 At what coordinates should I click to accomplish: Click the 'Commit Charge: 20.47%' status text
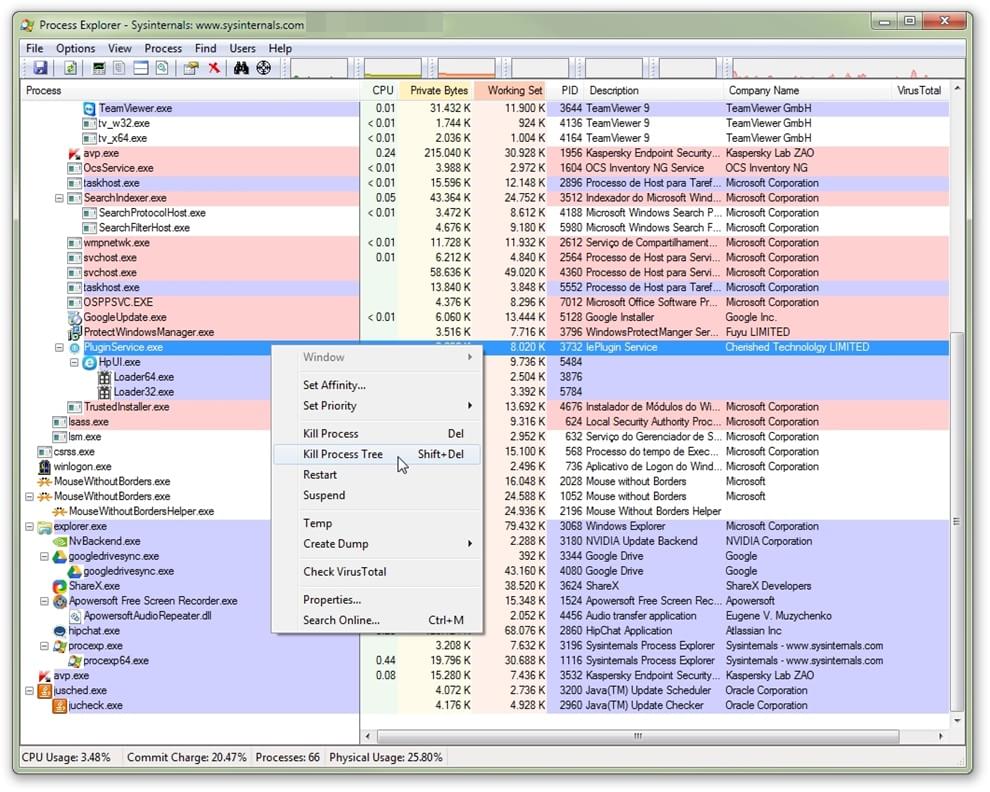(186, 757)
